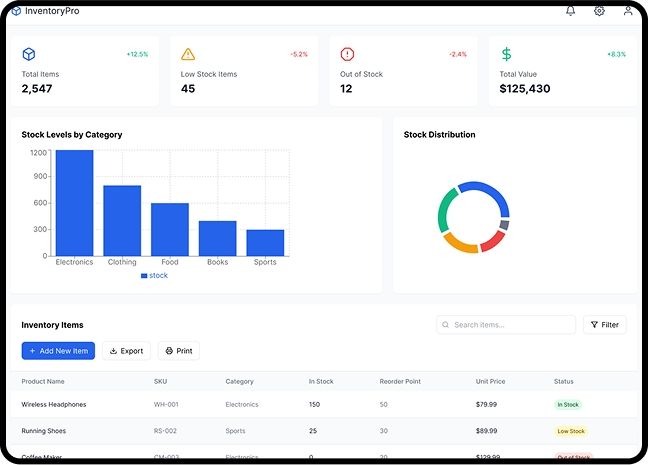The width and height of the screenshot is (648, 465).
Task: Click the InventoryPro cube logo icon
Action: [16, 11]
